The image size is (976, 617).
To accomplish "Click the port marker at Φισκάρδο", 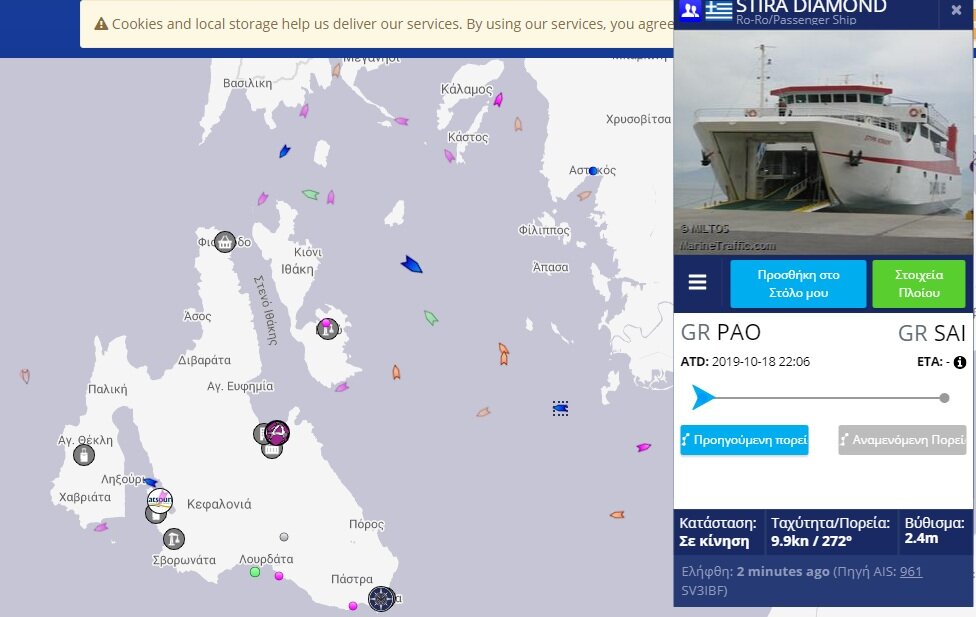I will pos(225,241).
